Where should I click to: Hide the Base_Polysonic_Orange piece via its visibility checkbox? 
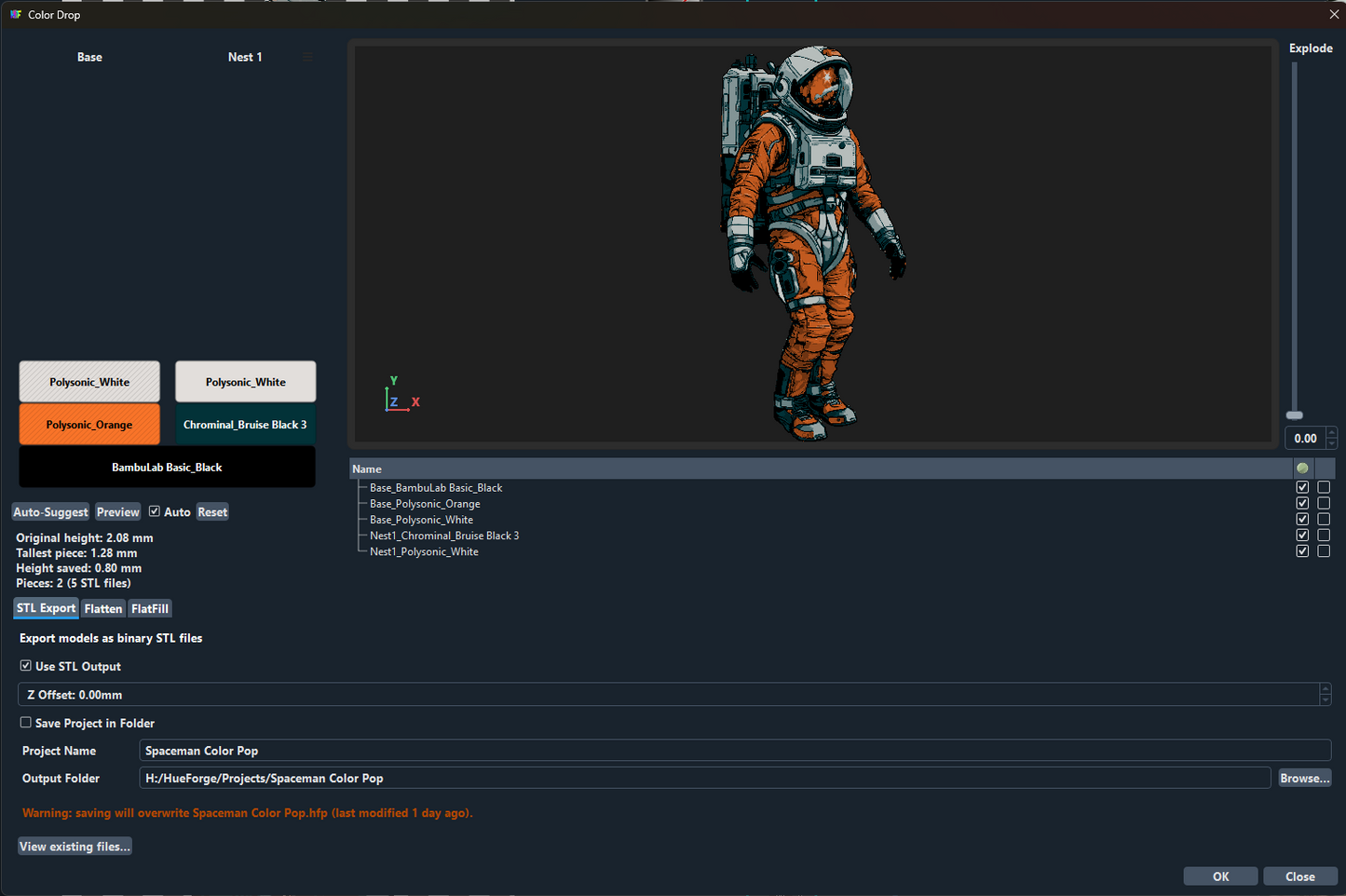tap(1302, 504)
